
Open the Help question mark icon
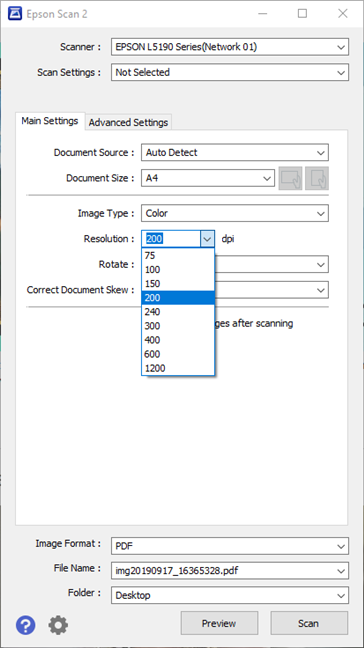[26, 625]
